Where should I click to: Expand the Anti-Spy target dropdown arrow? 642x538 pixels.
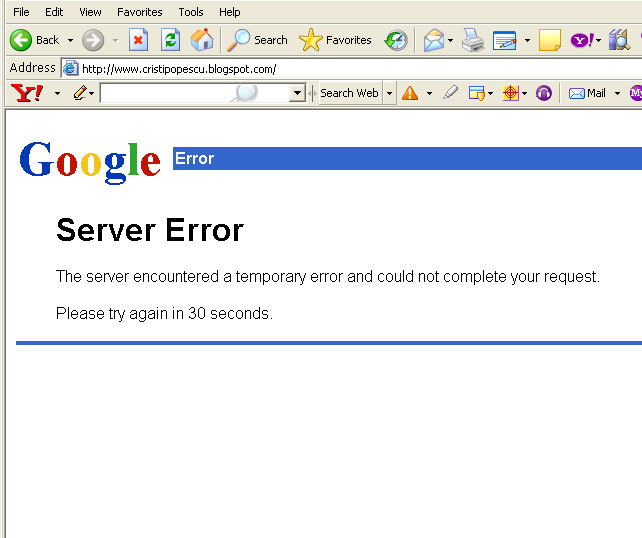(524, 94)
